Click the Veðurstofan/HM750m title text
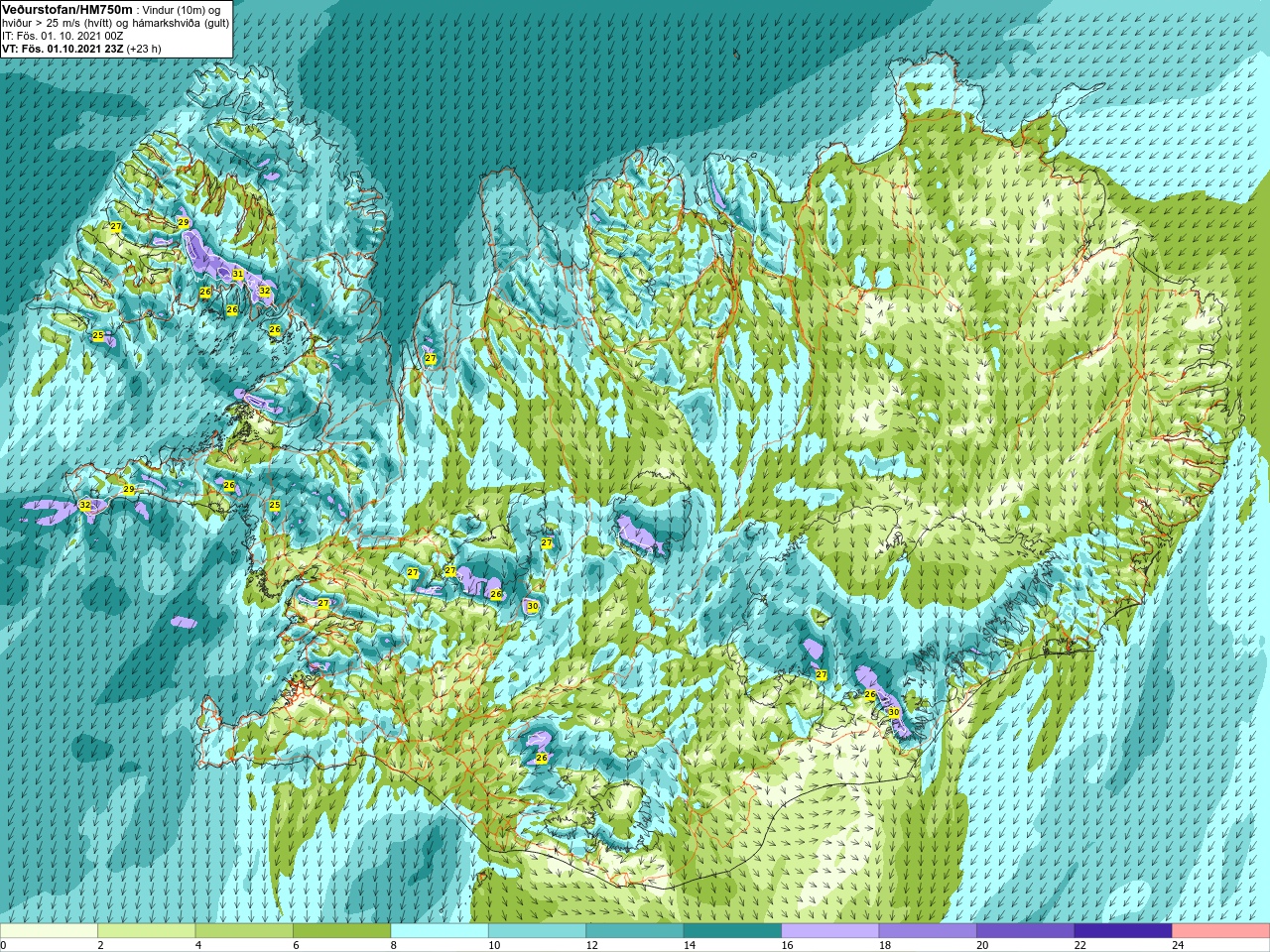 (x=67, y=9)
